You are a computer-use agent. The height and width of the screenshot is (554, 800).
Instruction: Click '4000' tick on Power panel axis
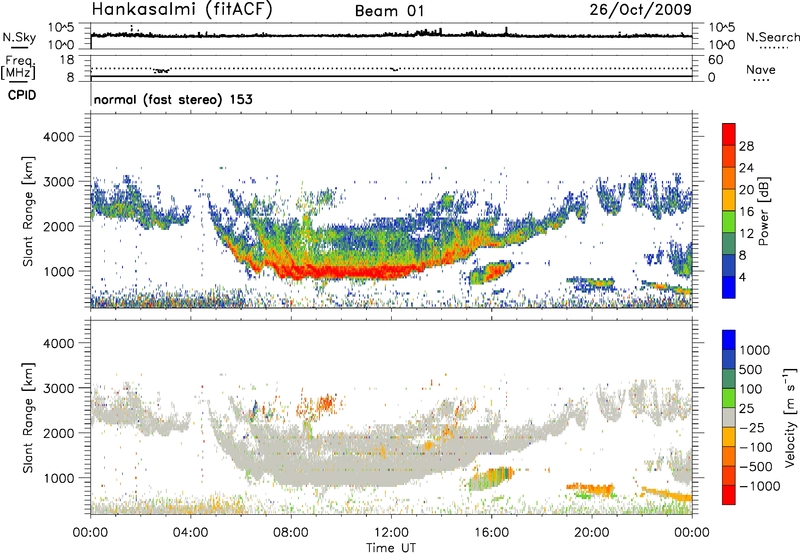coord(58,137)
